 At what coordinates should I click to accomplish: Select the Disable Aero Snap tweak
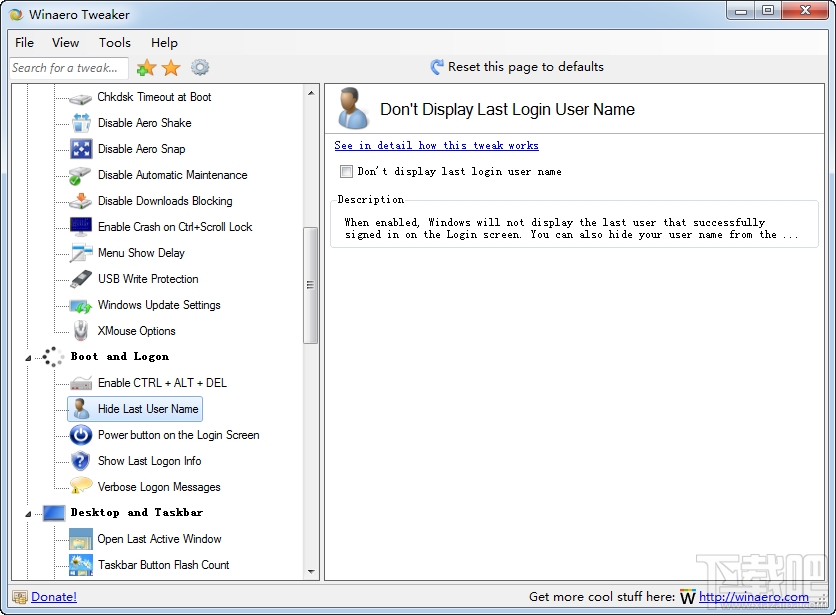coord(142,149)
